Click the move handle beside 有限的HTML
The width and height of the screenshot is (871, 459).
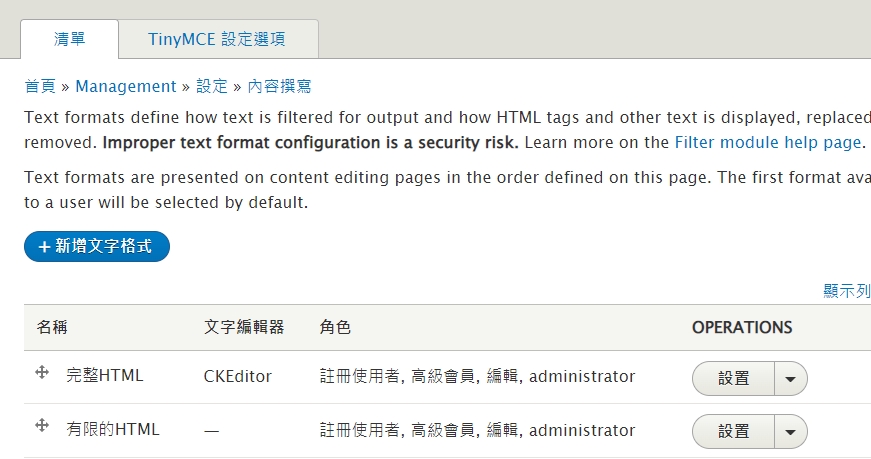tap(42, 426)
